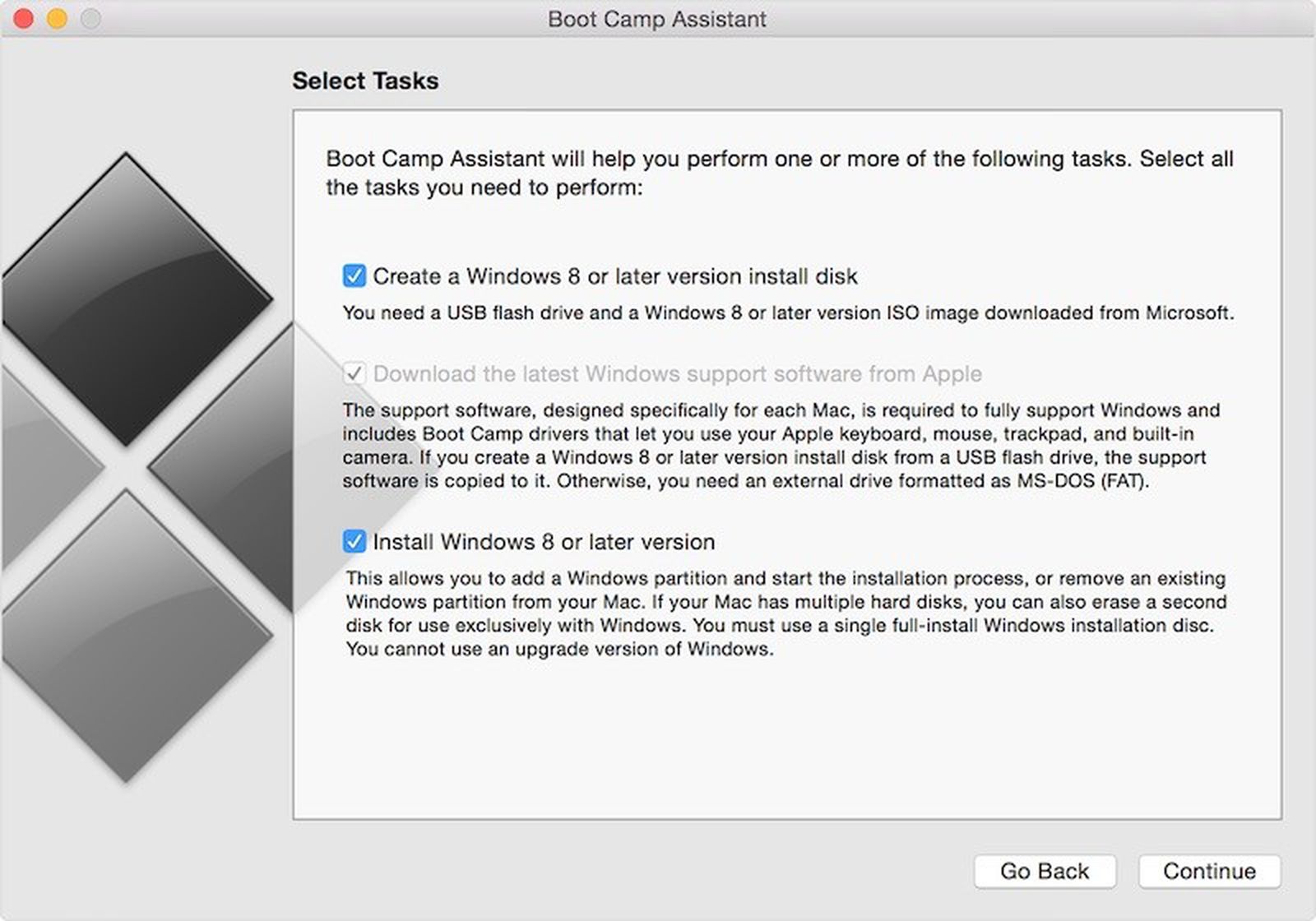Click the blue checkmark beside Install Windows 8
Image resolution: width=1316 pixels, height=921 pixels.
[x=353, y=542]
